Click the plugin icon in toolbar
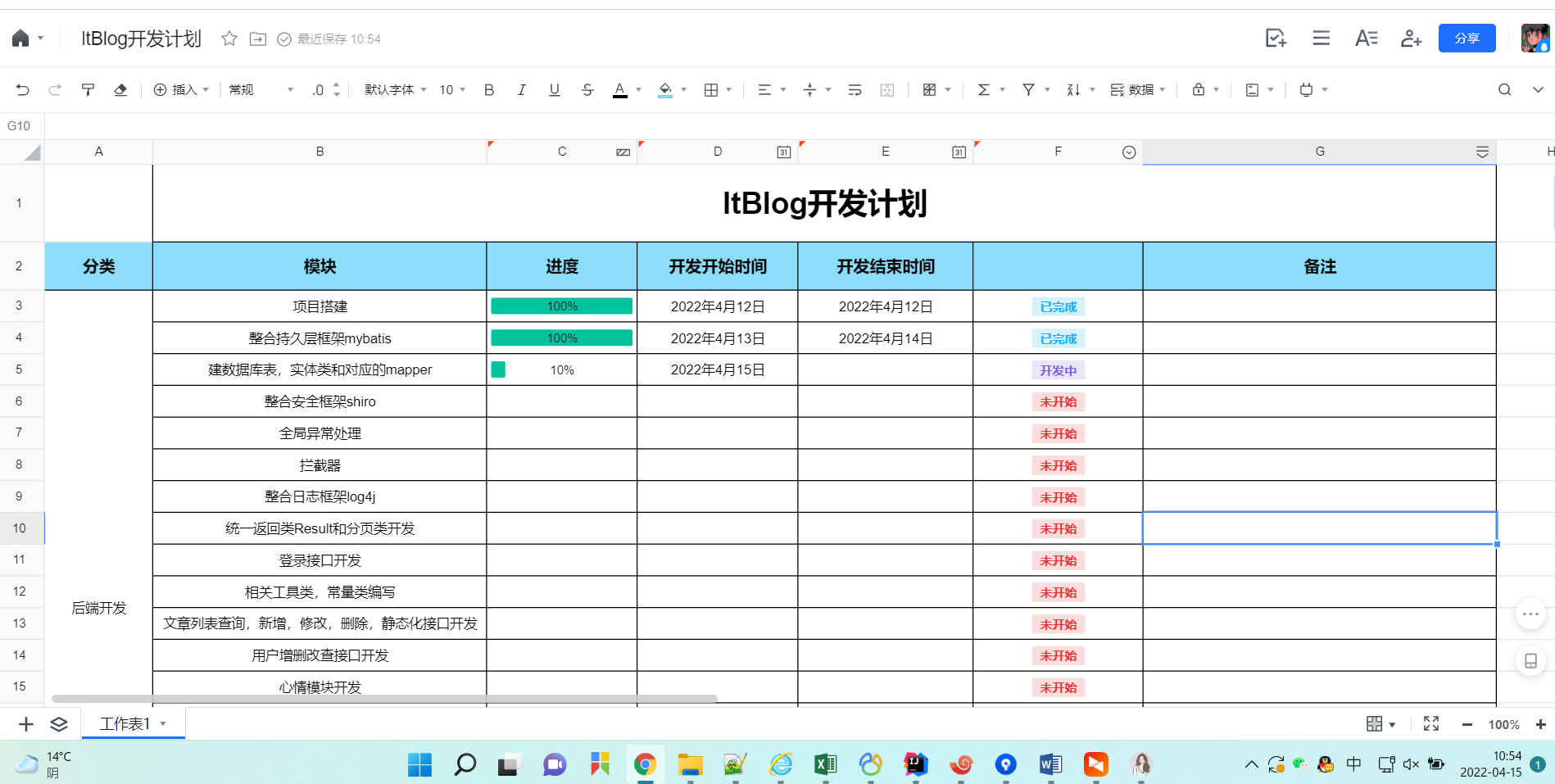 (x=1306, y=90)
